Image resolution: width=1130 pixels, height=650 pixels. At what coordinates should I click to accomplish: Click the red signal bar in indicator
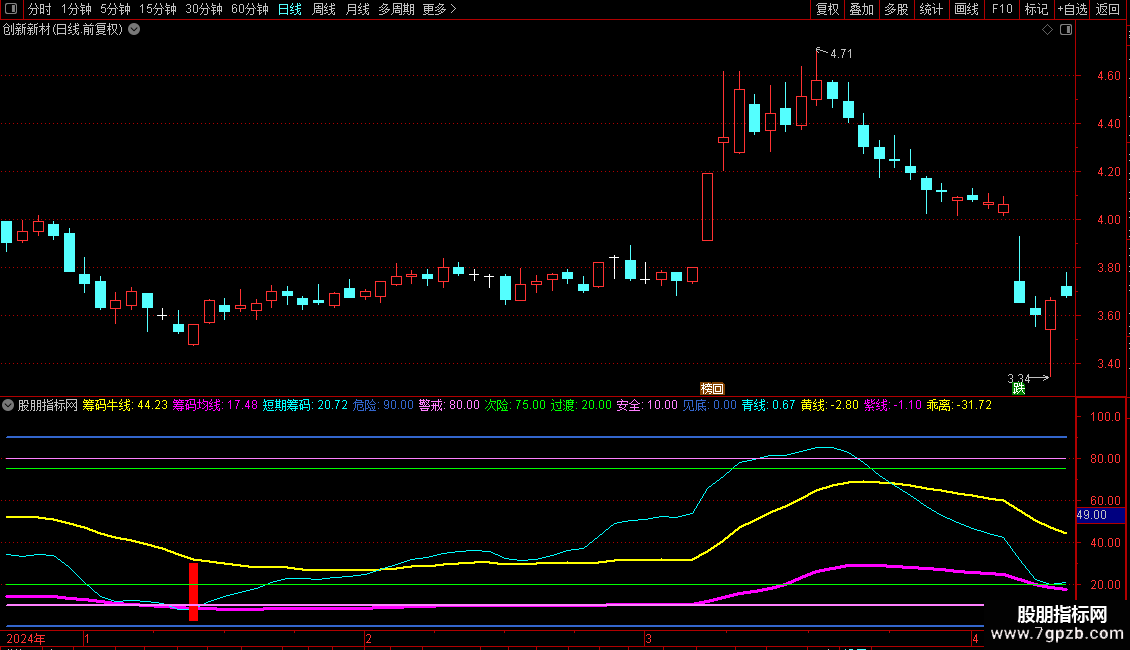193,591
